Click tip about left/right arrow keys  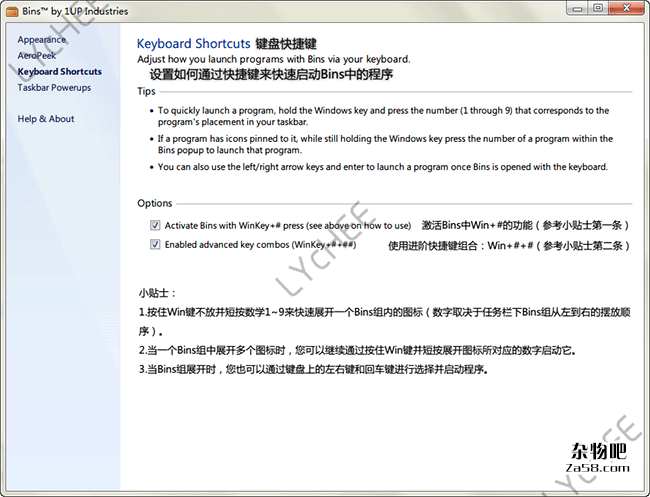(383, 167)
